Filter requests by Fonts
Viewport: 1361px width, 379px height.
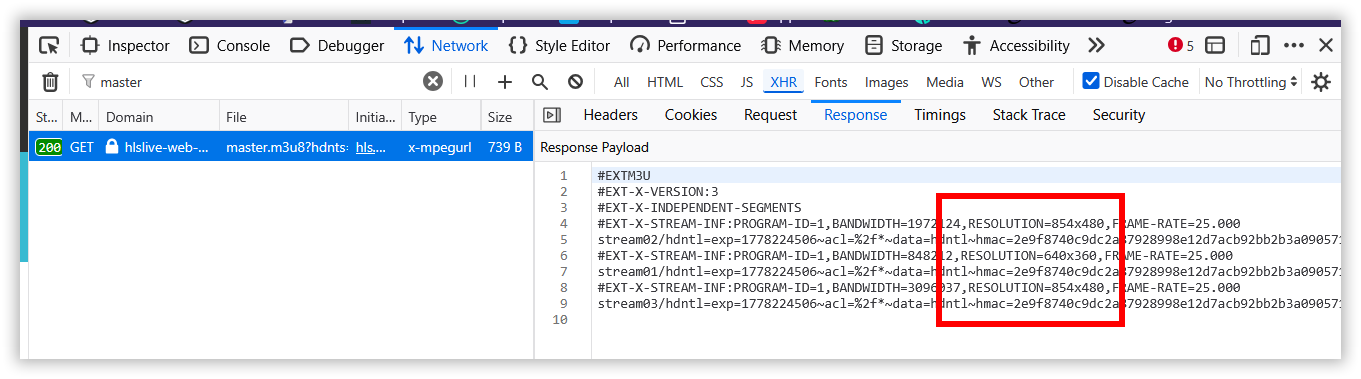point(830,82)
